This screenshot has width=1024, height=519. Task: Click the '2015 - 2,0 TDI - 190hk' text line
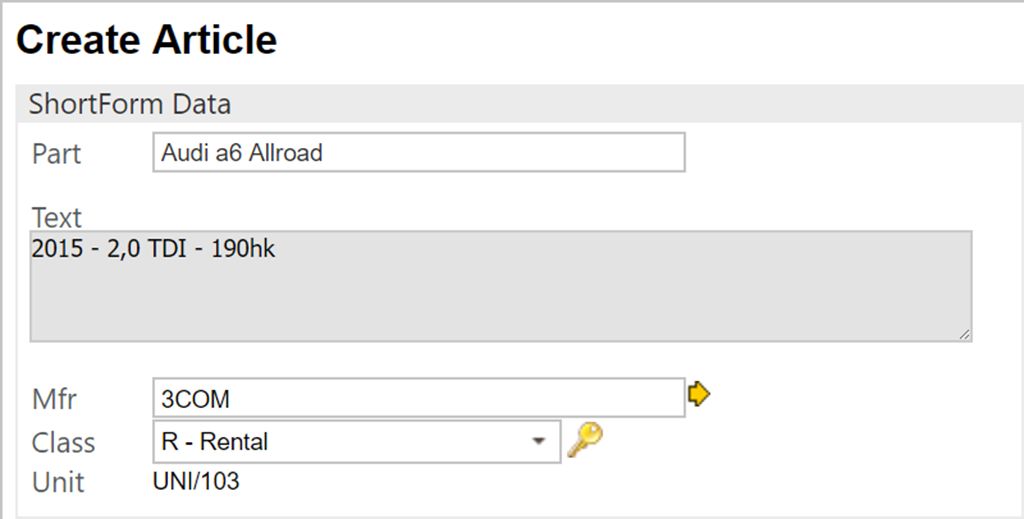coord(153,250)
